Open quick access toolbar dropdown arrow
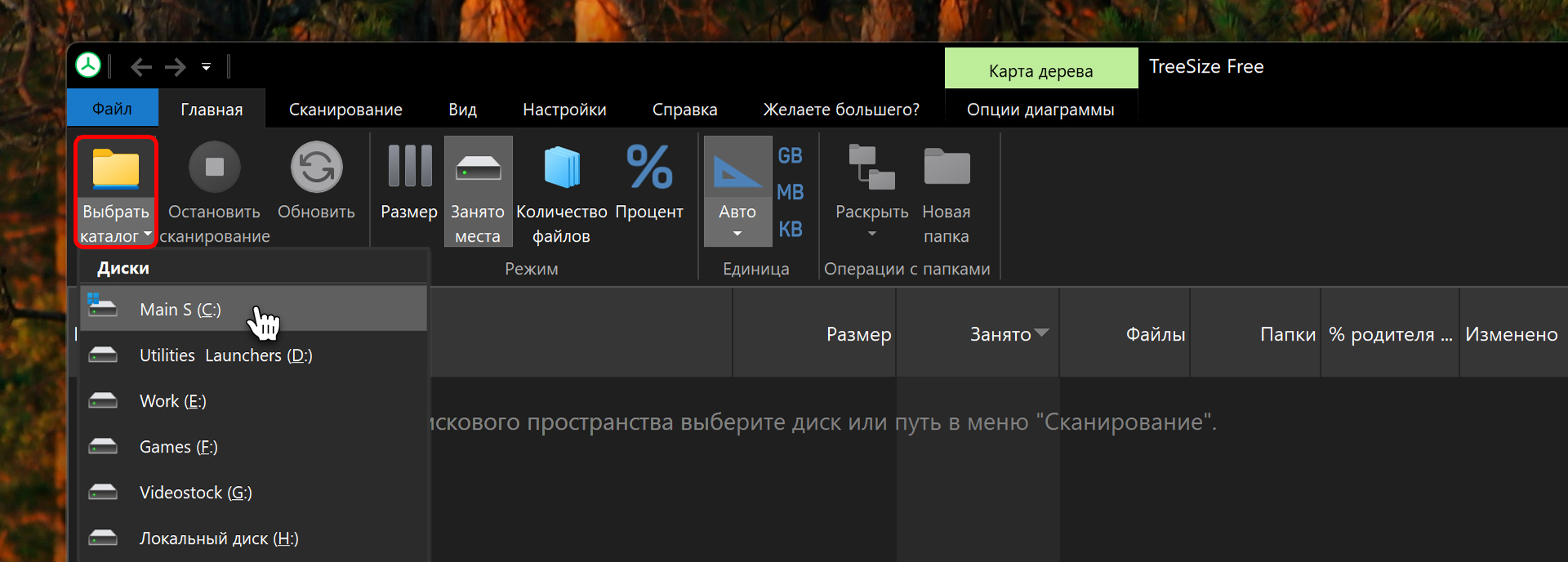Image resolution: width=1568 pixels, height=562 pixels. tap(207, 67)
